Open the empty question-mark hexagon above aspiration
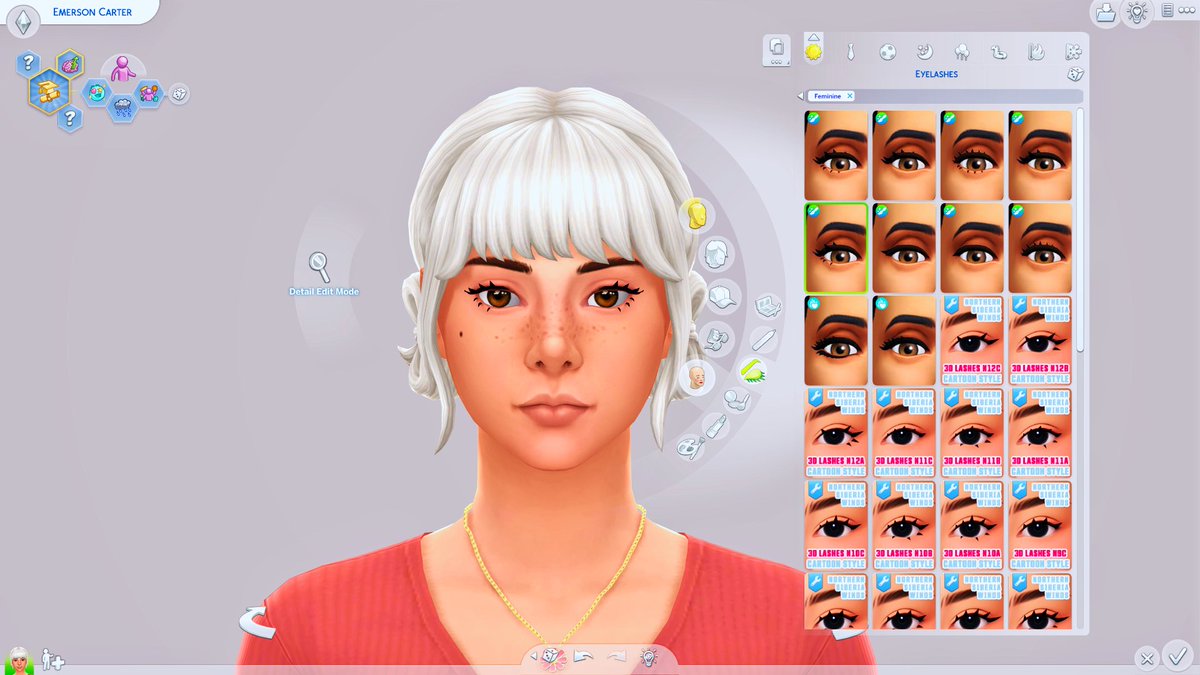1200x675 pixels. point(30,64)
